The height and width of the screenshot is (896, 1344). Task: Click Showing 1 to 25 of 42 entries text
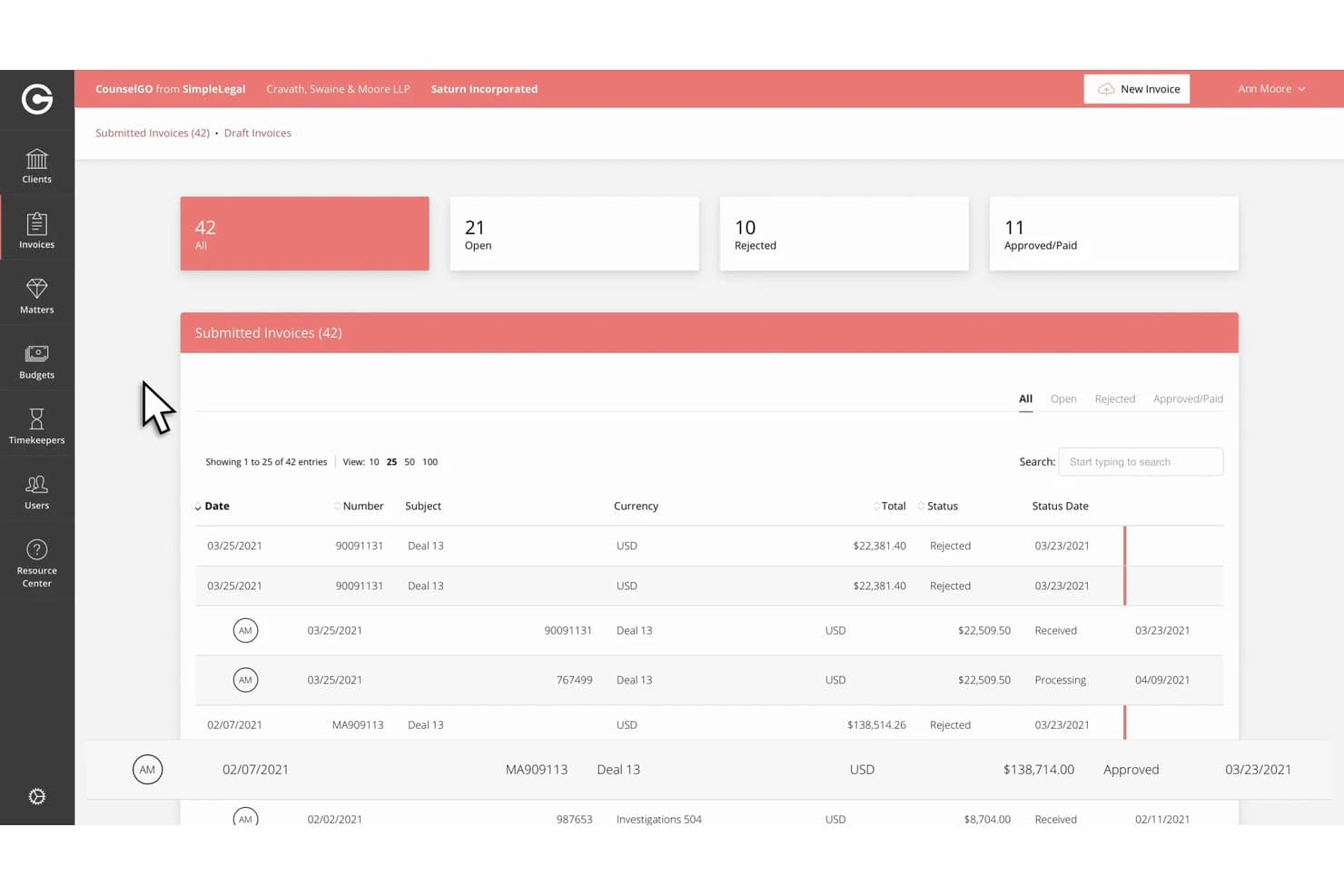266,462
